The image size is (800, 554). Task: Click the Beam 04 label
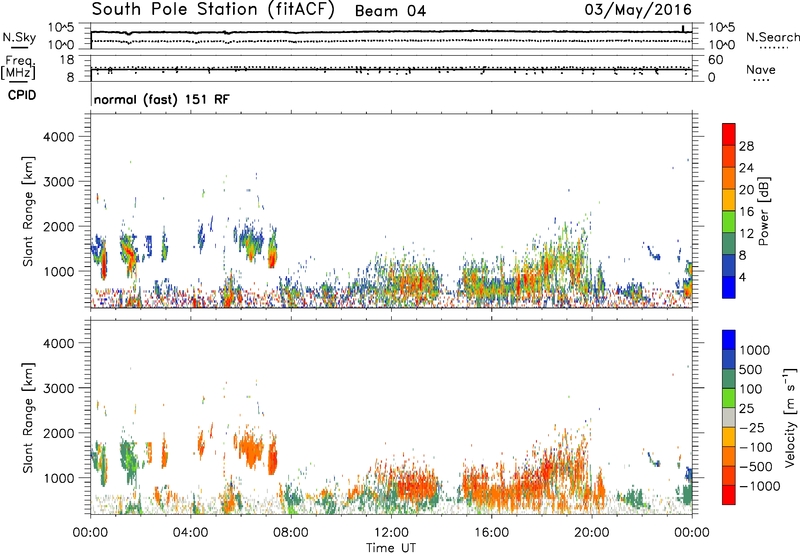coord(390,11)
